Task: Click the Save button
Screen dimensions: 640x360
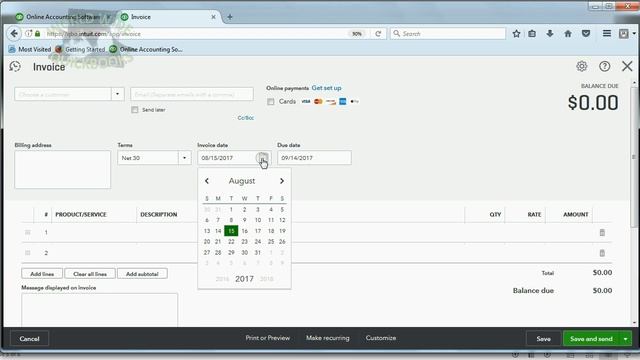Action: pos(543,339)
